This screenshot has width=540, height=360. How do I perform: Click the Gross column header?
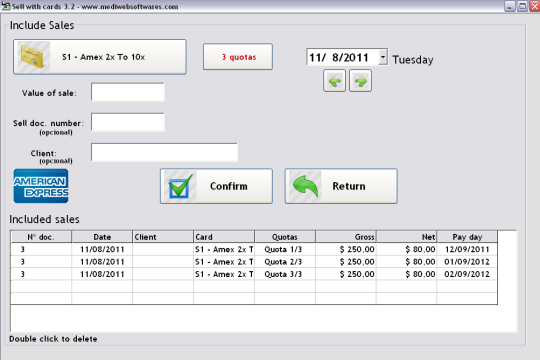[346, 237]
